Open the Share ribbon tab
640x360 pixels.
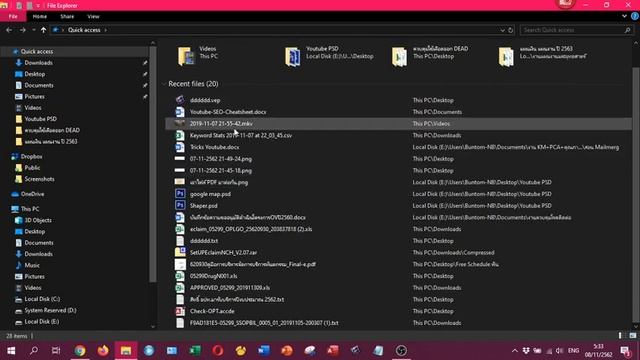click(67, 16)
